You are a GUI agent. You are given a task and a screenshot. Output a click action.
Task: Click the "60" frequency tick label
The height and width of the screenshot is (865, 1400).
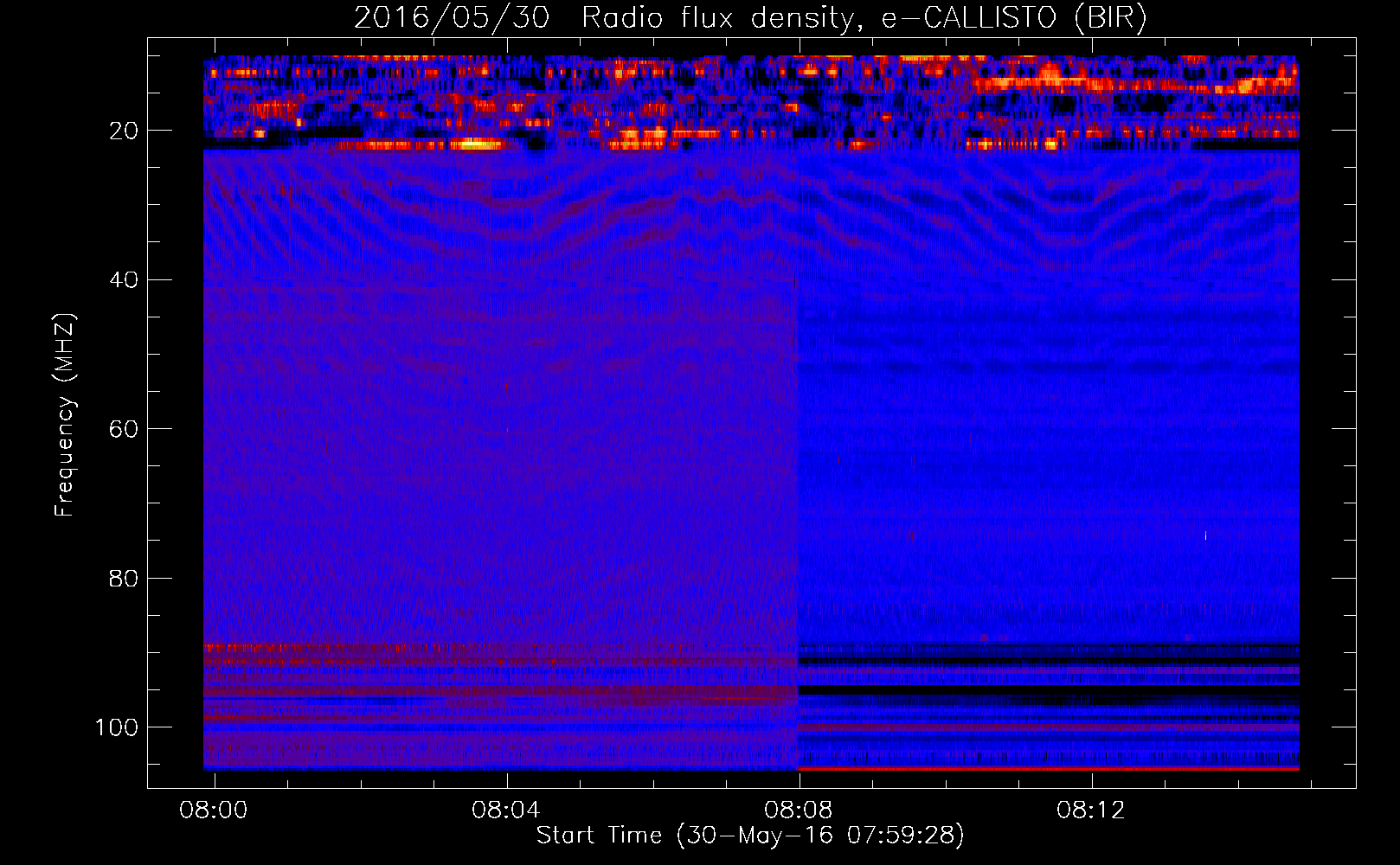[124, 429]
